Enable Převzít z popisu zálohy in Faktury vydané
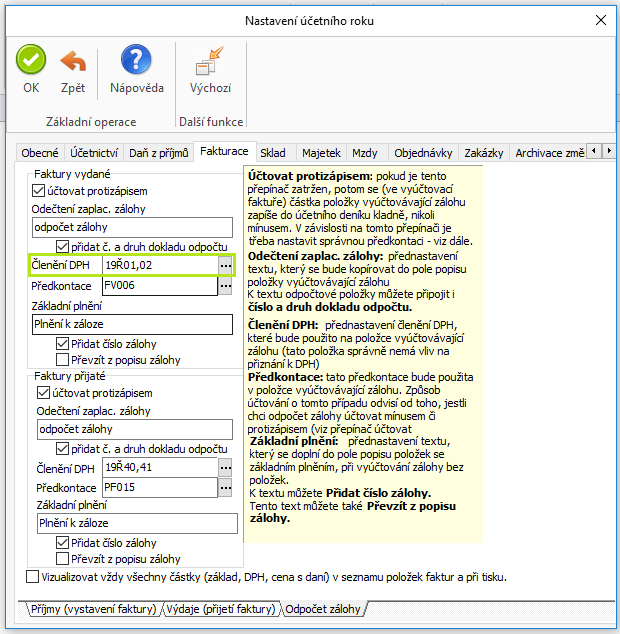Image resolution: width=620 pixels, height=634 pixels. [x=62, y=359]
